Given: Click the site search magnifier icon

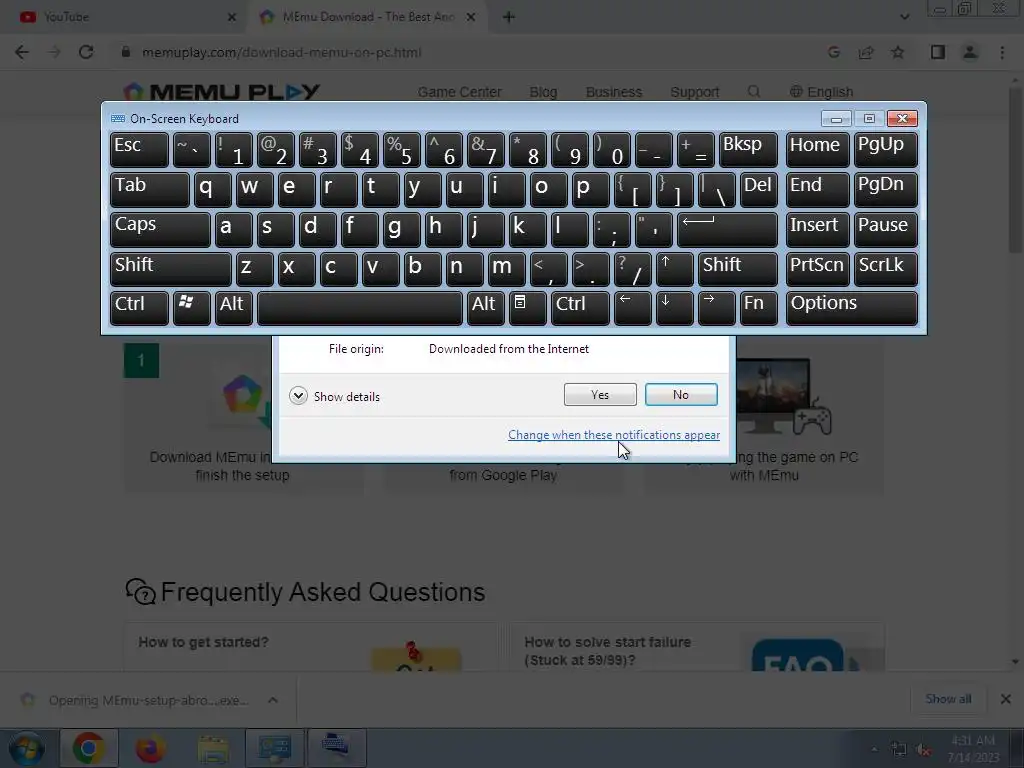Looking at the screenshot, I should click(754, 91).
